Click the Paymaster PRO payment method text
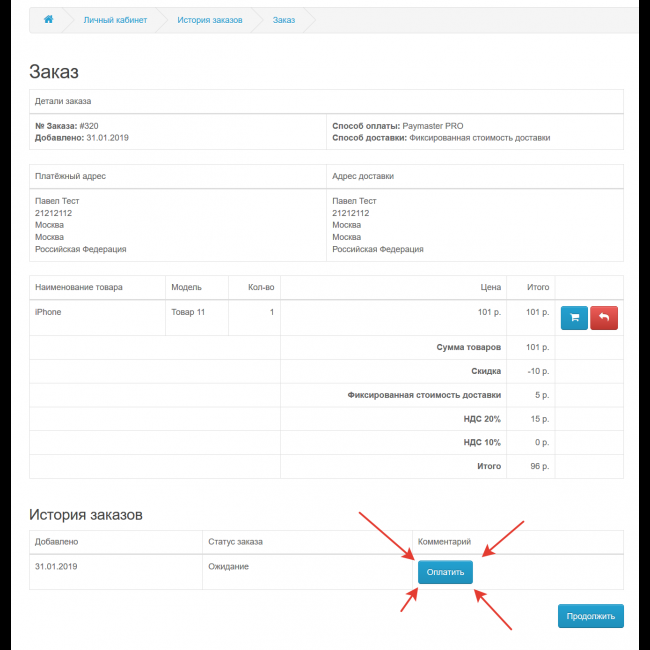This screenshot has height=650, width=650. [436, 126]
